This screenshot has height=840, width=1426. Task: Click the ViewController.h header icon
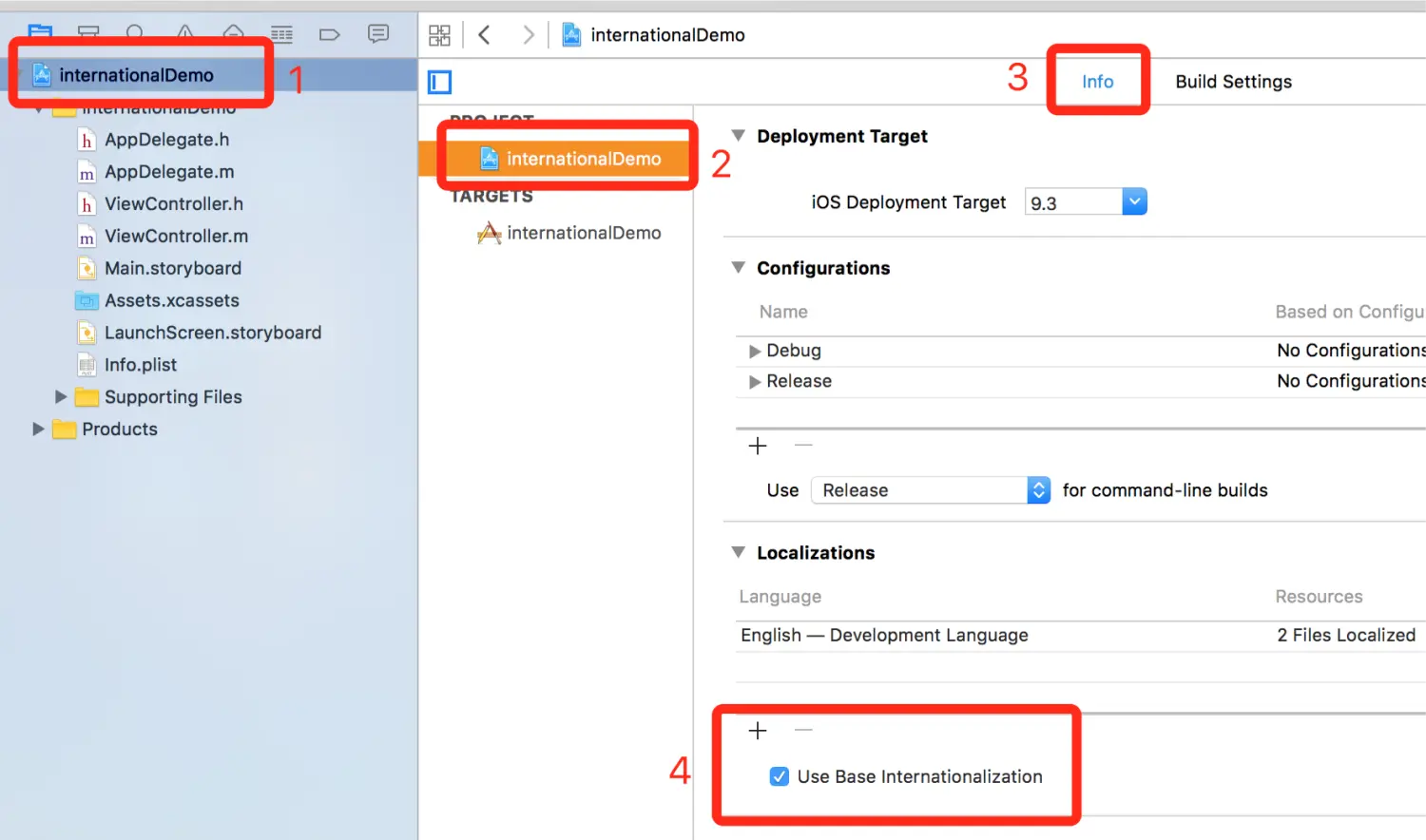pyautogui.click(x=87, y=204)
